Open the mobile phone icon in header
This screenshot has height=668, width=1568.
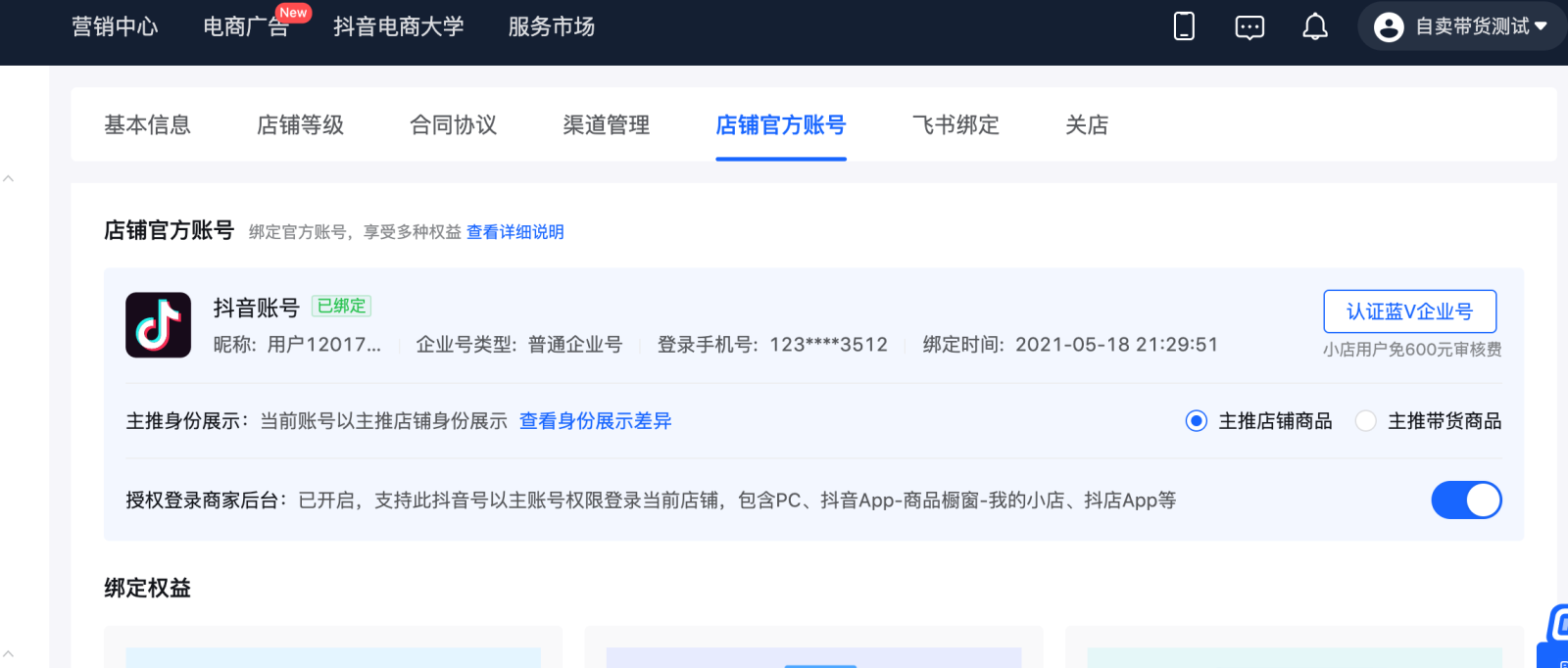[1184, 26]
